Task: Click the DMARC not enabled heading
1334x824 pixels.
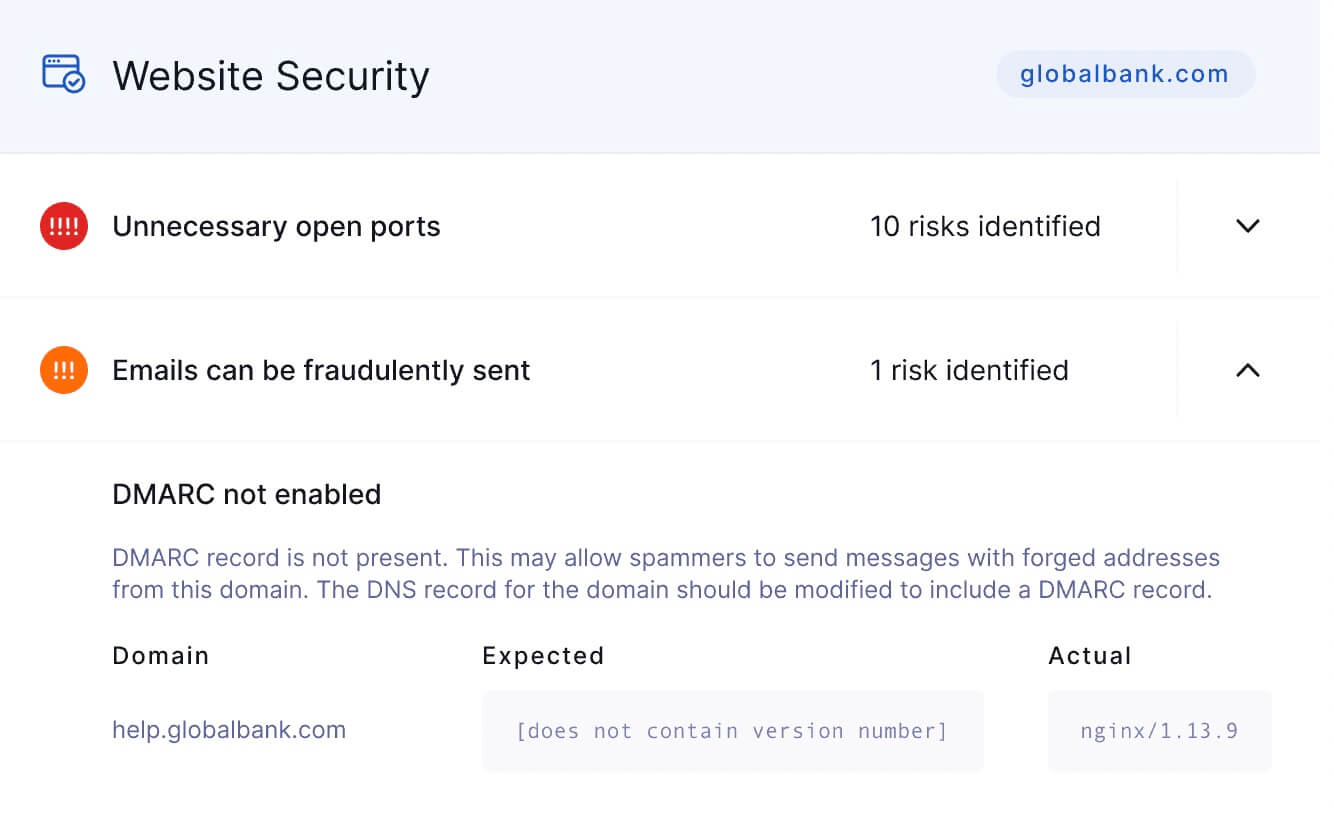Action: pyautogui.click(x=247, y=494)
